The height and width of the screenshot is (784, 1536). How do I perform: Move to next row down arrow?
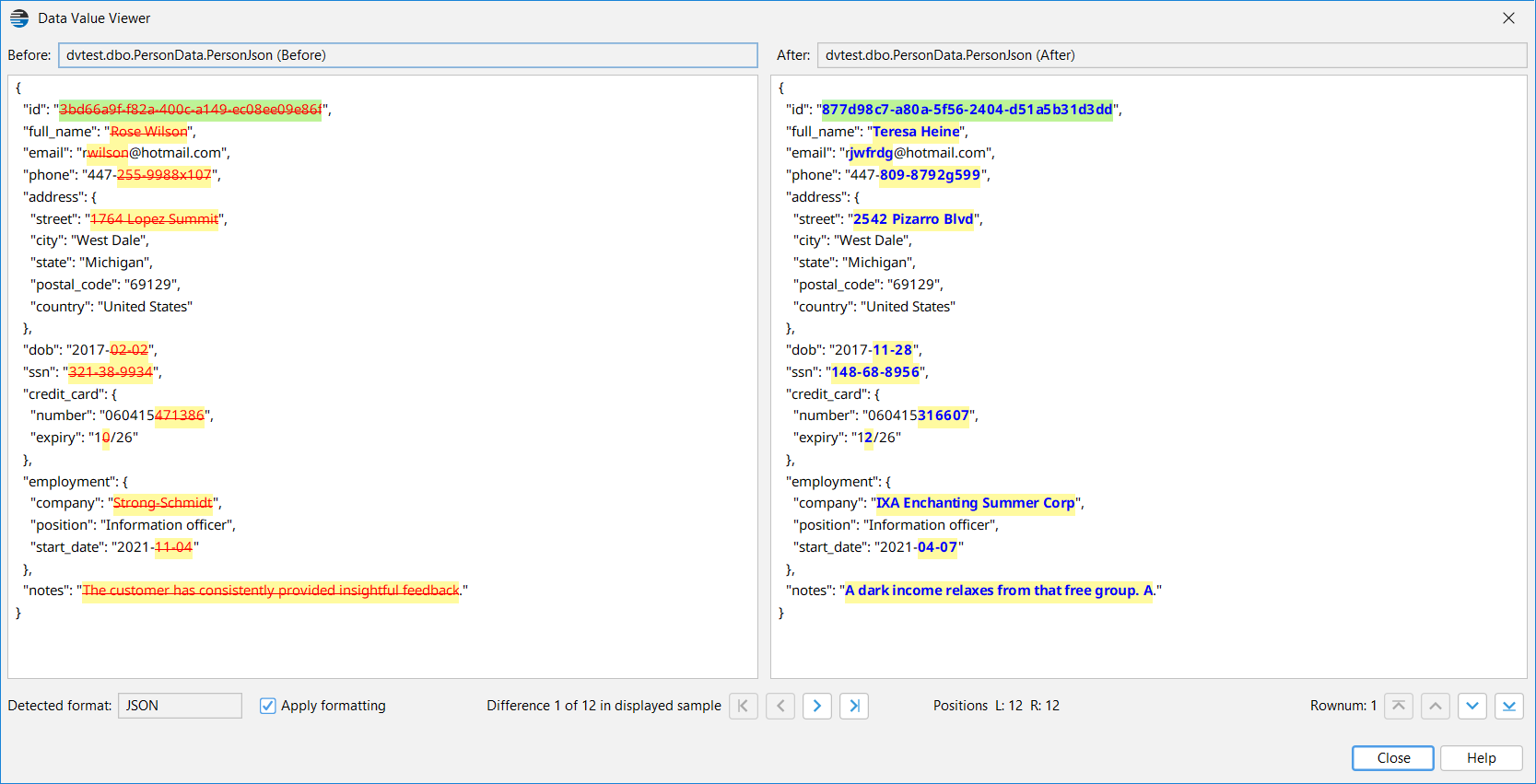pyautogui.click(x=1472, y=706)
